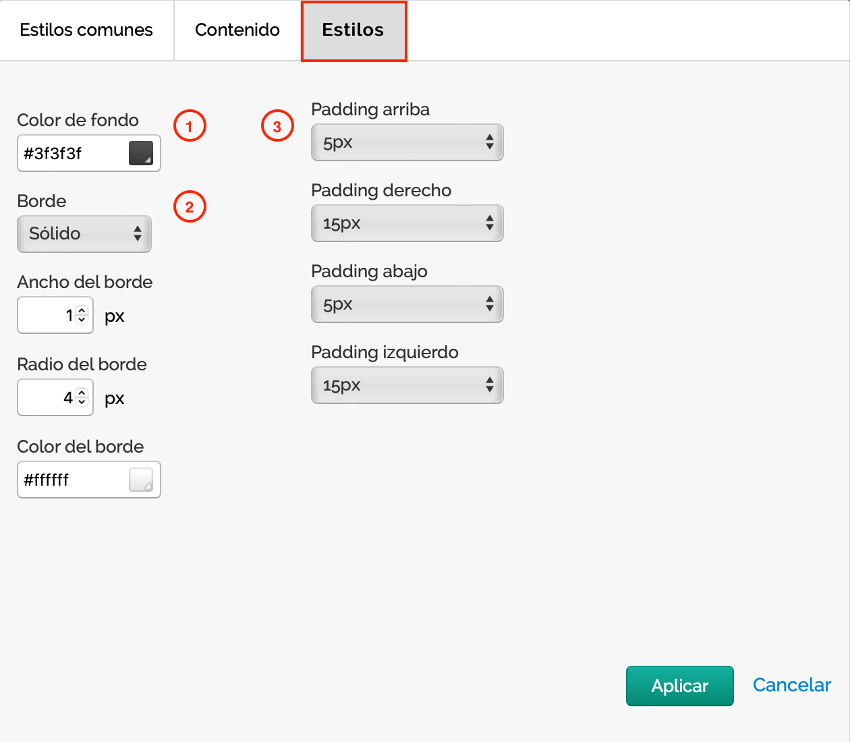Decrease Ancho del borde with down arrow
The image size is (850, 742).
tap(82, 321)
